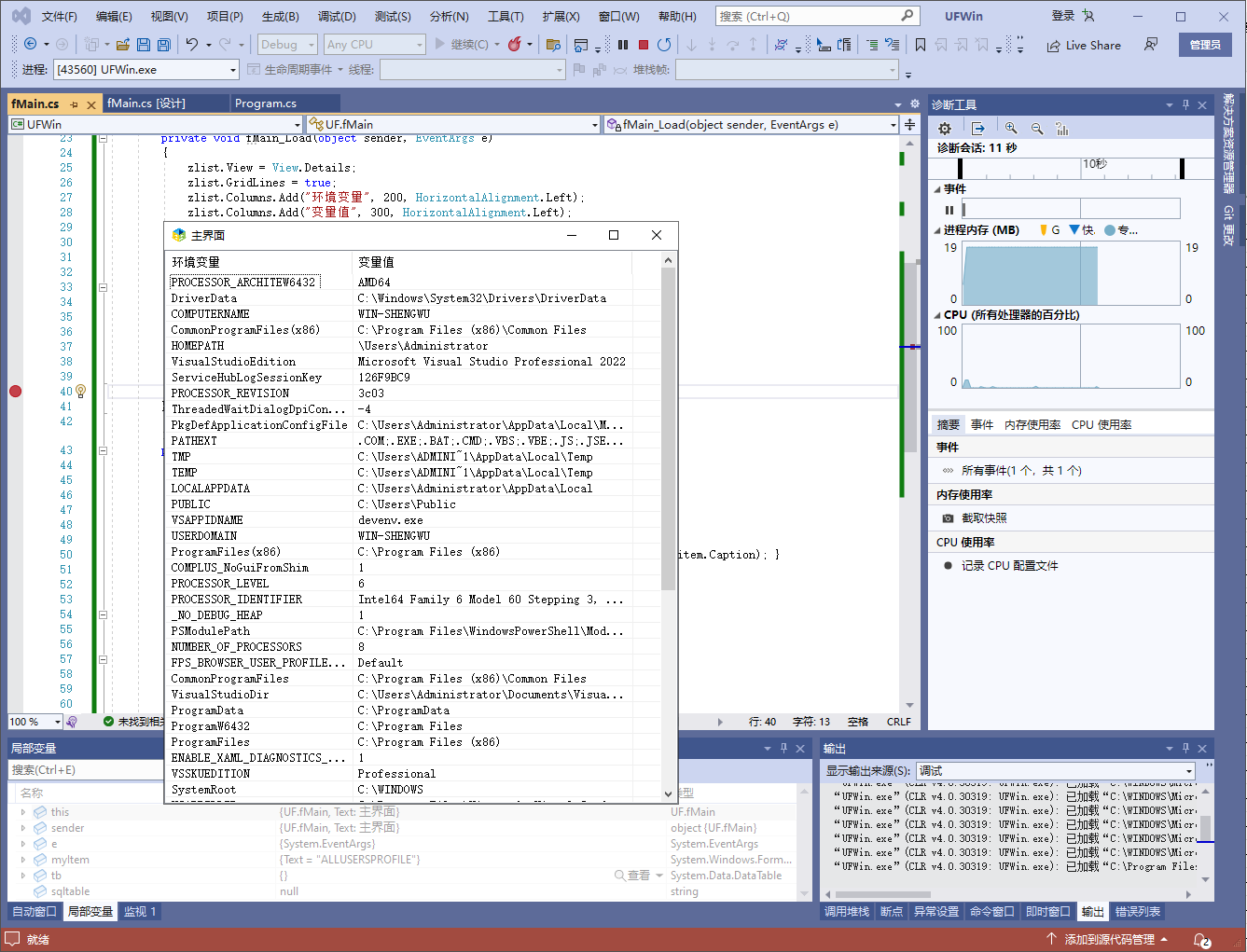Pause the events track in diagnostics
Screen dimensions: 1247x952
[x=949, y=210]
